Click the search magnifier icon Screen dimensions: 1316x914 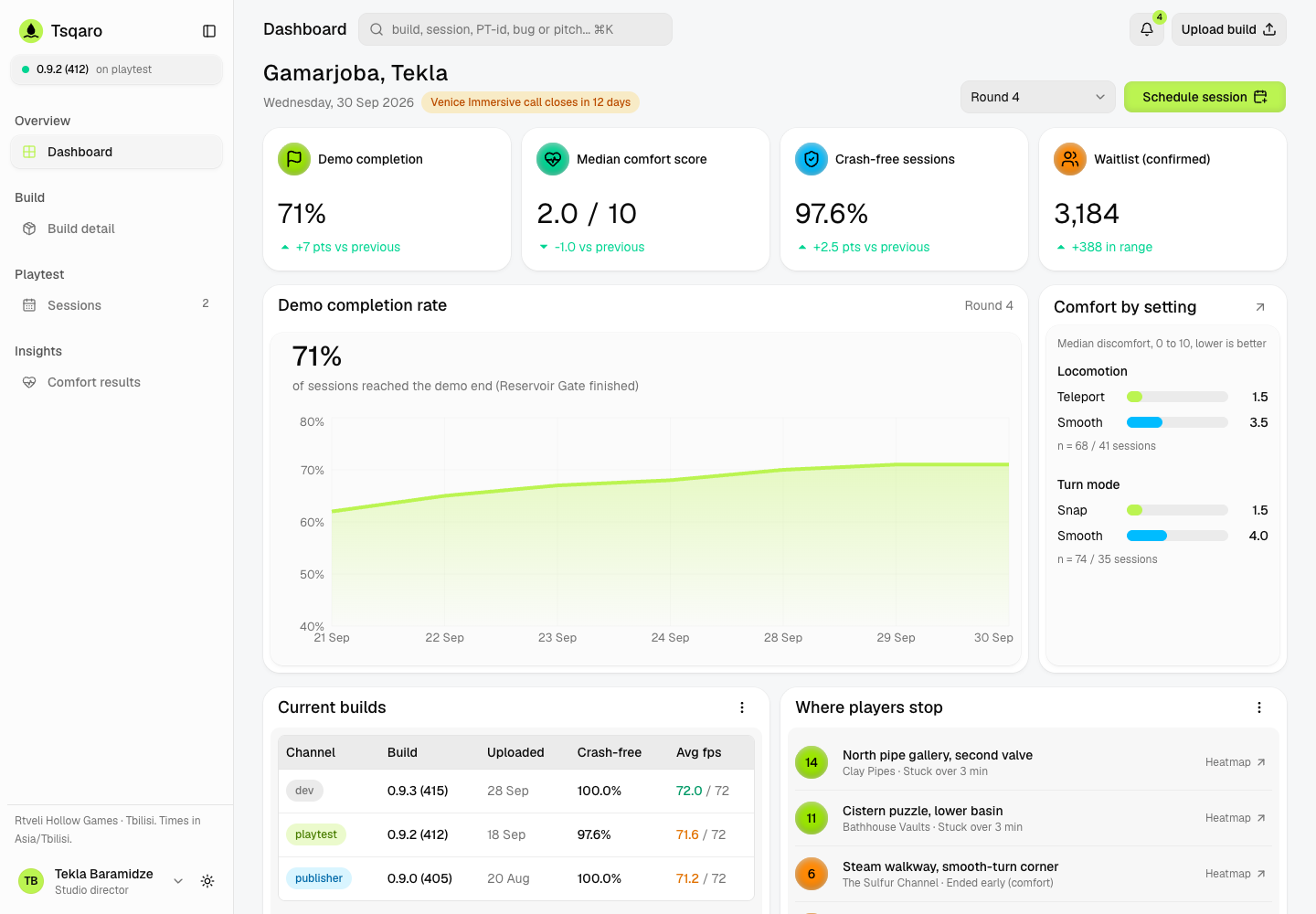point(377,29)
